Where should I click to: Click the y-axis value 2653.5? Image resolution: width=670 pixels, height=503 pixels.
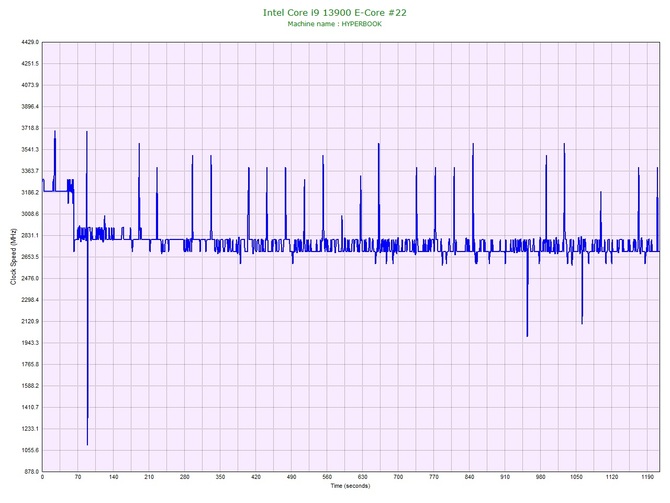click(x=30, y=257)
